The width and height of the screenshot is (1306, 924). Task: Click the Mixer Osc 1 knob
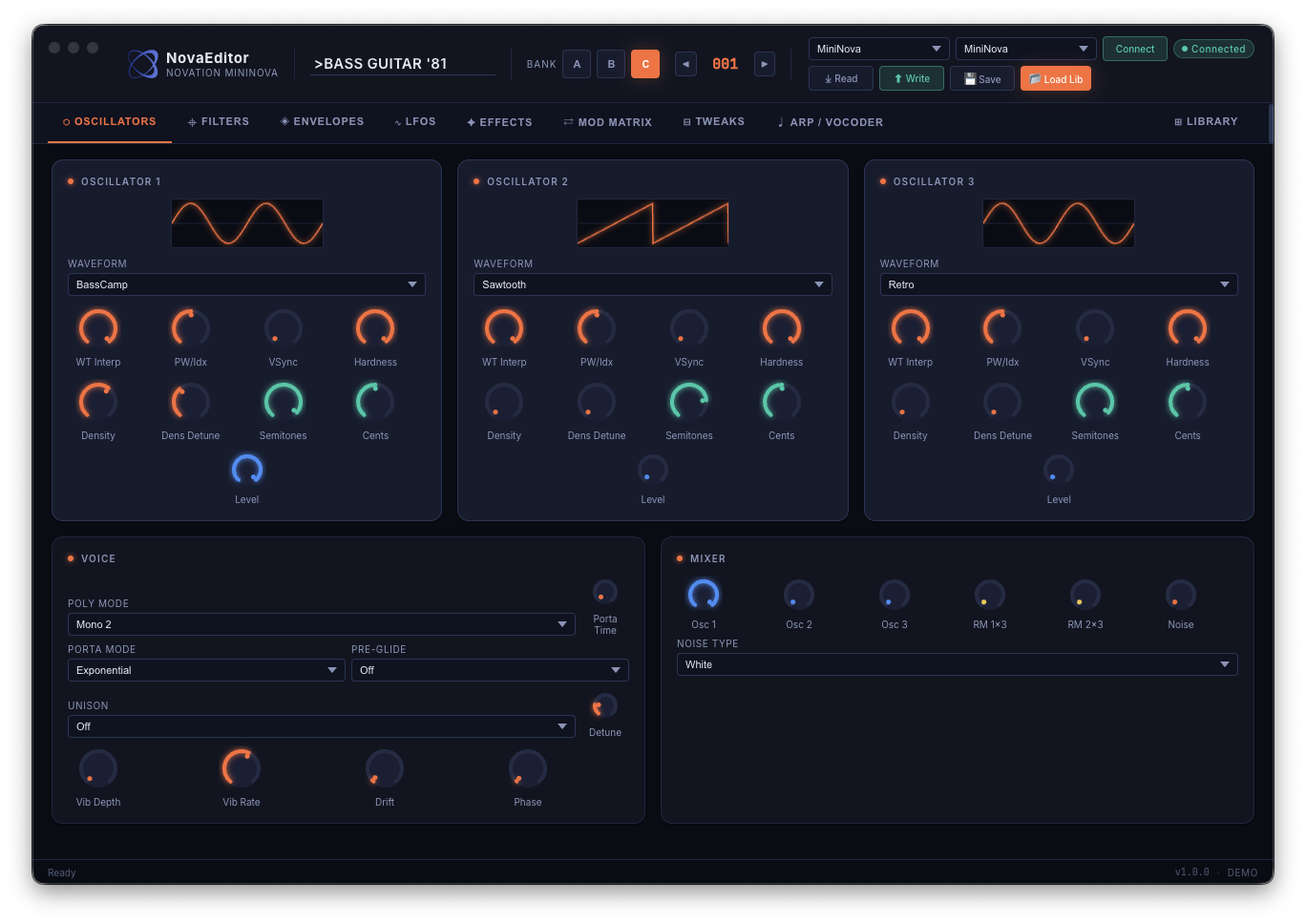point(704,595)
